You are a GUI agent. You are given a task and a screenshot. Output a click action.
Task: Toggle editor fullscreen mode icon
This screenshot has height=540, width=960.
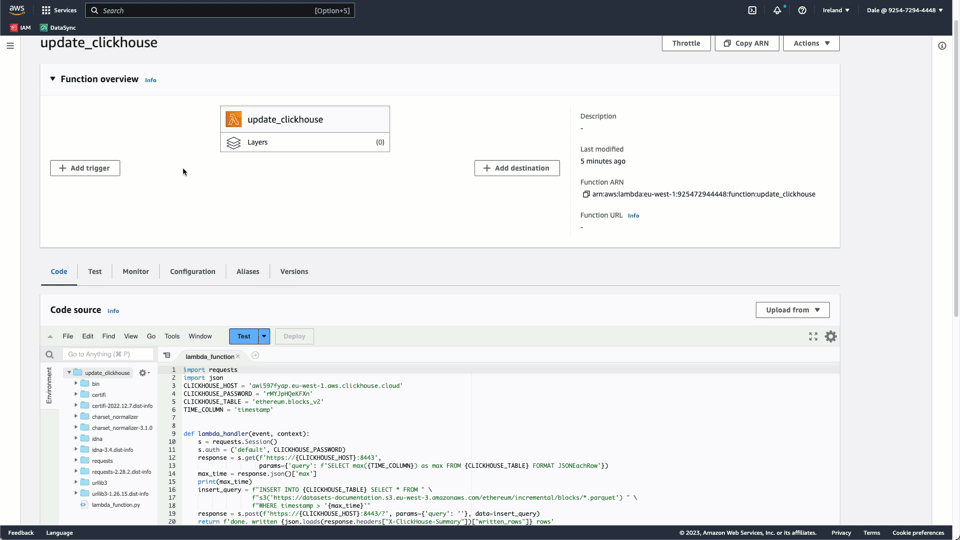[813, 337]
